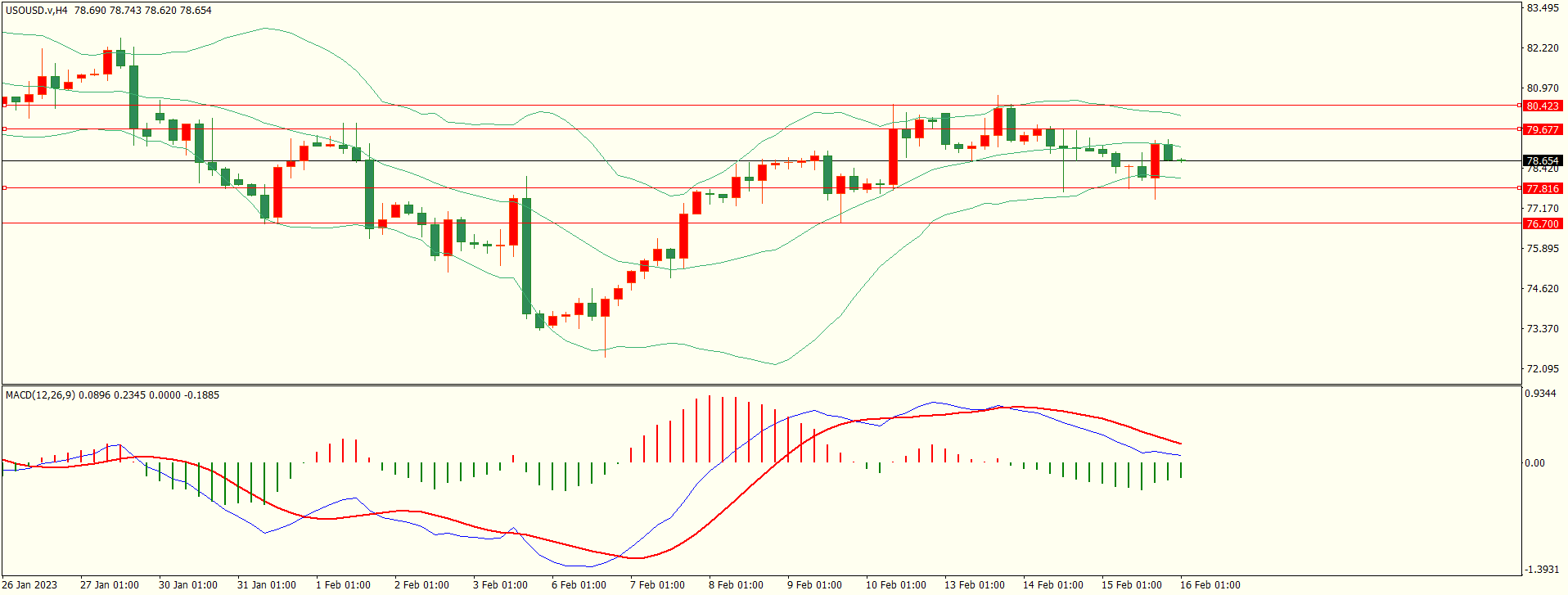This screenshot has height=595, width=1568.
Task: Select 82.220 on the price scale
Action: click(1542, 48)
